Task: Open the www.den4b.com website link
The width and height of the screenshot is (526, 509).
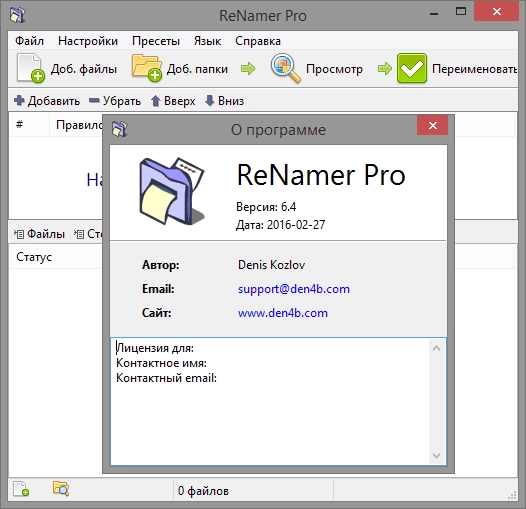Action: [x=283, y=313]
